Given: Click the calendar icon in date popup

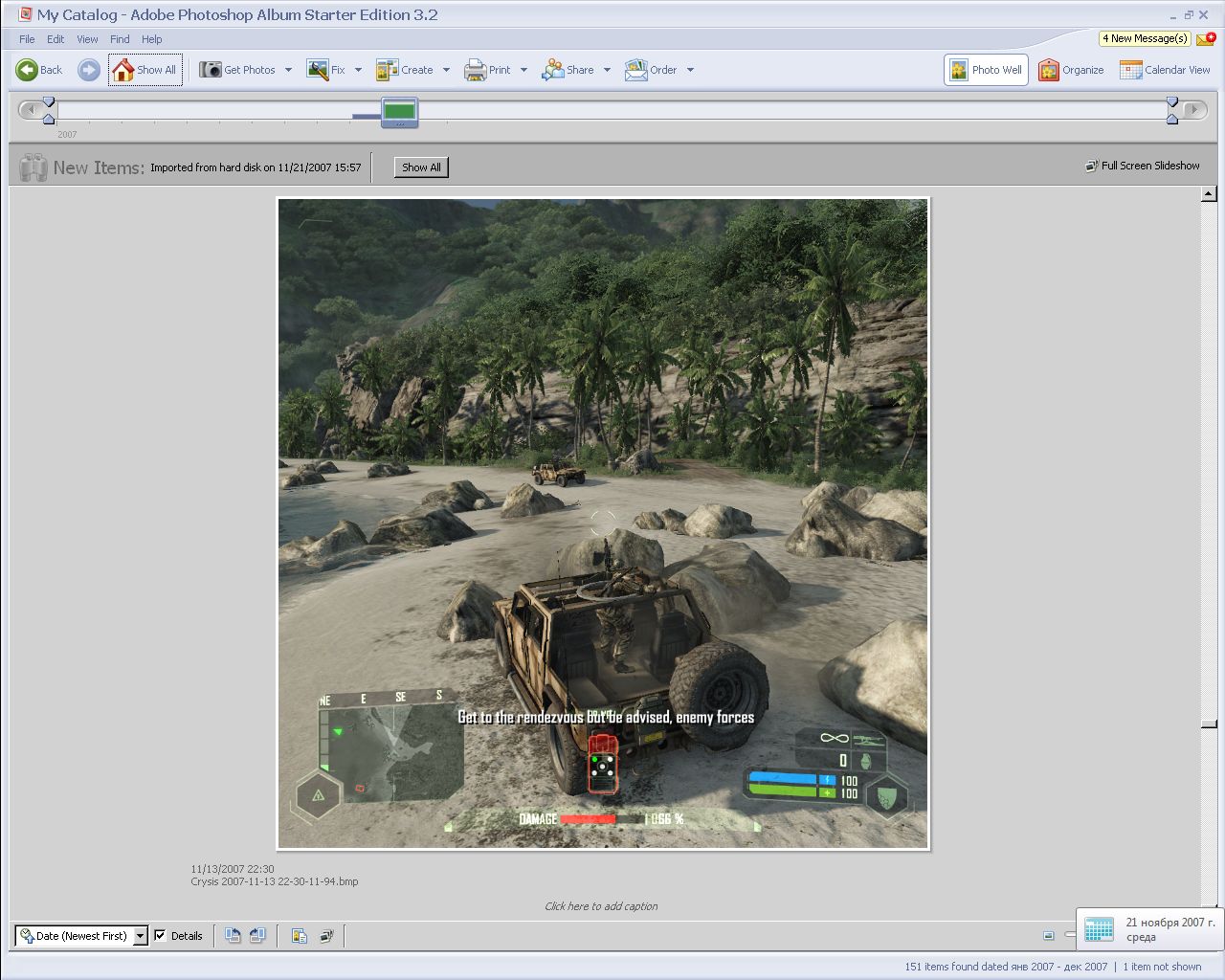Looking at the screenshot, I should point(1099,929).
